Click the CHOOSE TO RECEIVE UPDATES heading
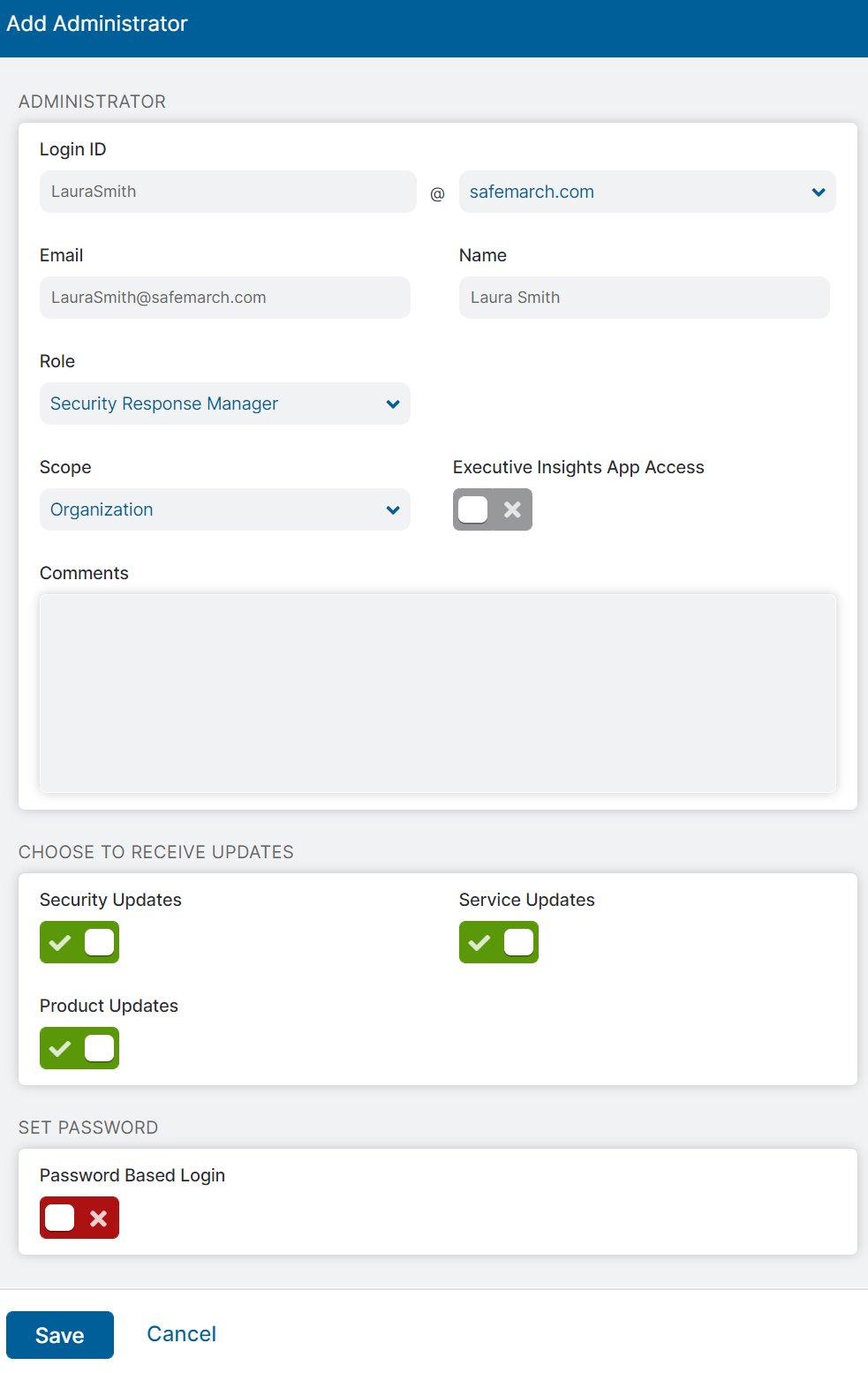868x1373 pixels. click(156, 852)
